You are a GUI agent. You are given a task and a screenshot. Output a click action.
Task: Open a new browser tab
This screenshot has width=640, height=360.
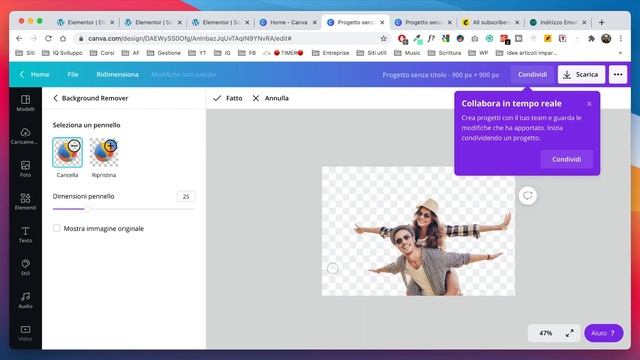pyautogui.click(x=601, y=22)
